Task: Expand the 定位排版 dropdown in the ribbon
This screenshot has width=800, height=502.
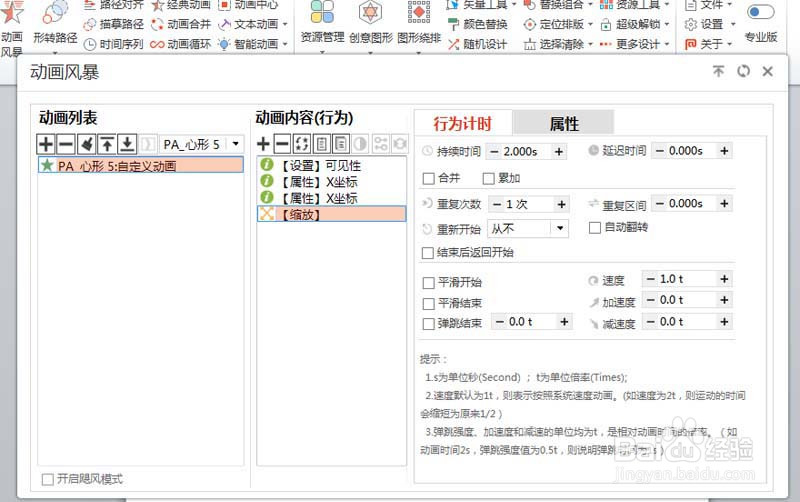Action: point(590,24)
